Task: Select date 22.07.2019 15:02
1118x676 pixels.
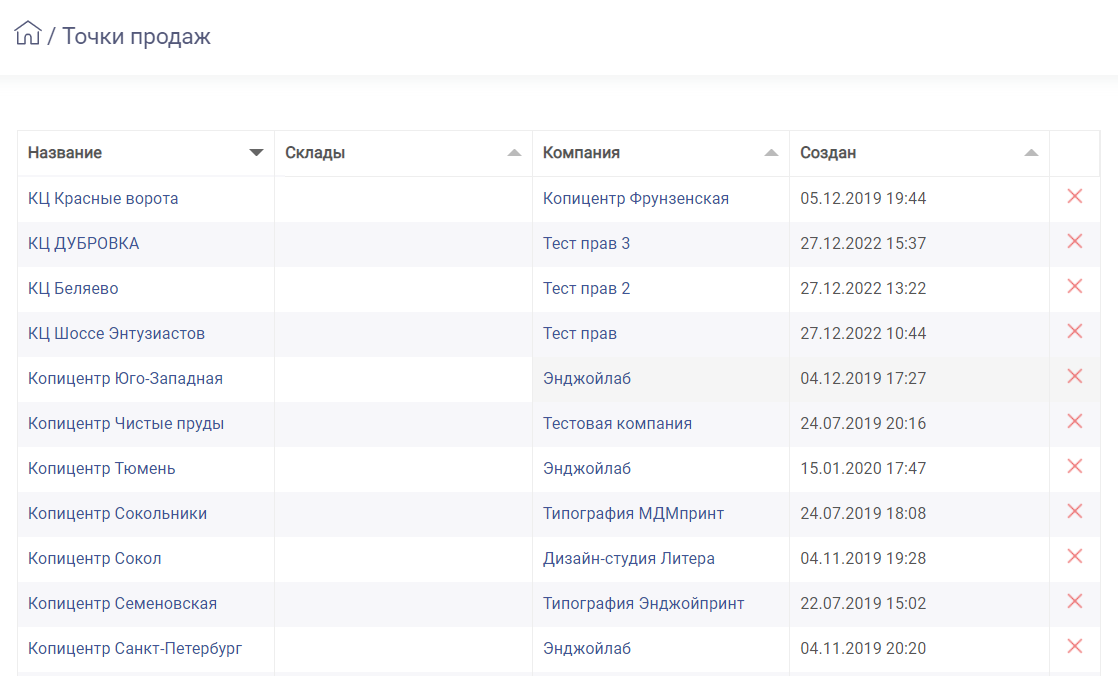Action: pyautogui.click(x=863, y=603)
